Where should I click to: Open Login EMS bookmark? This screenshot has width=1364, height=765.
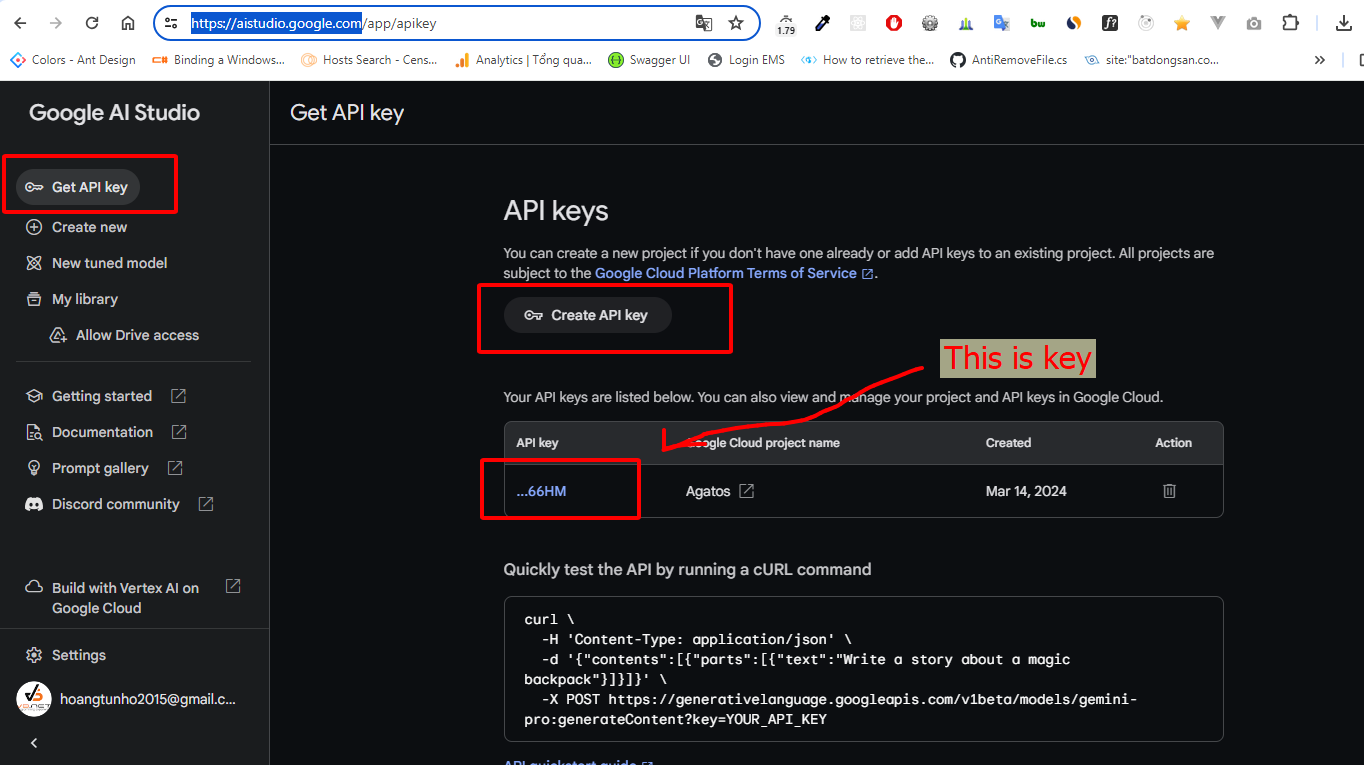click(x=746, y=60)
